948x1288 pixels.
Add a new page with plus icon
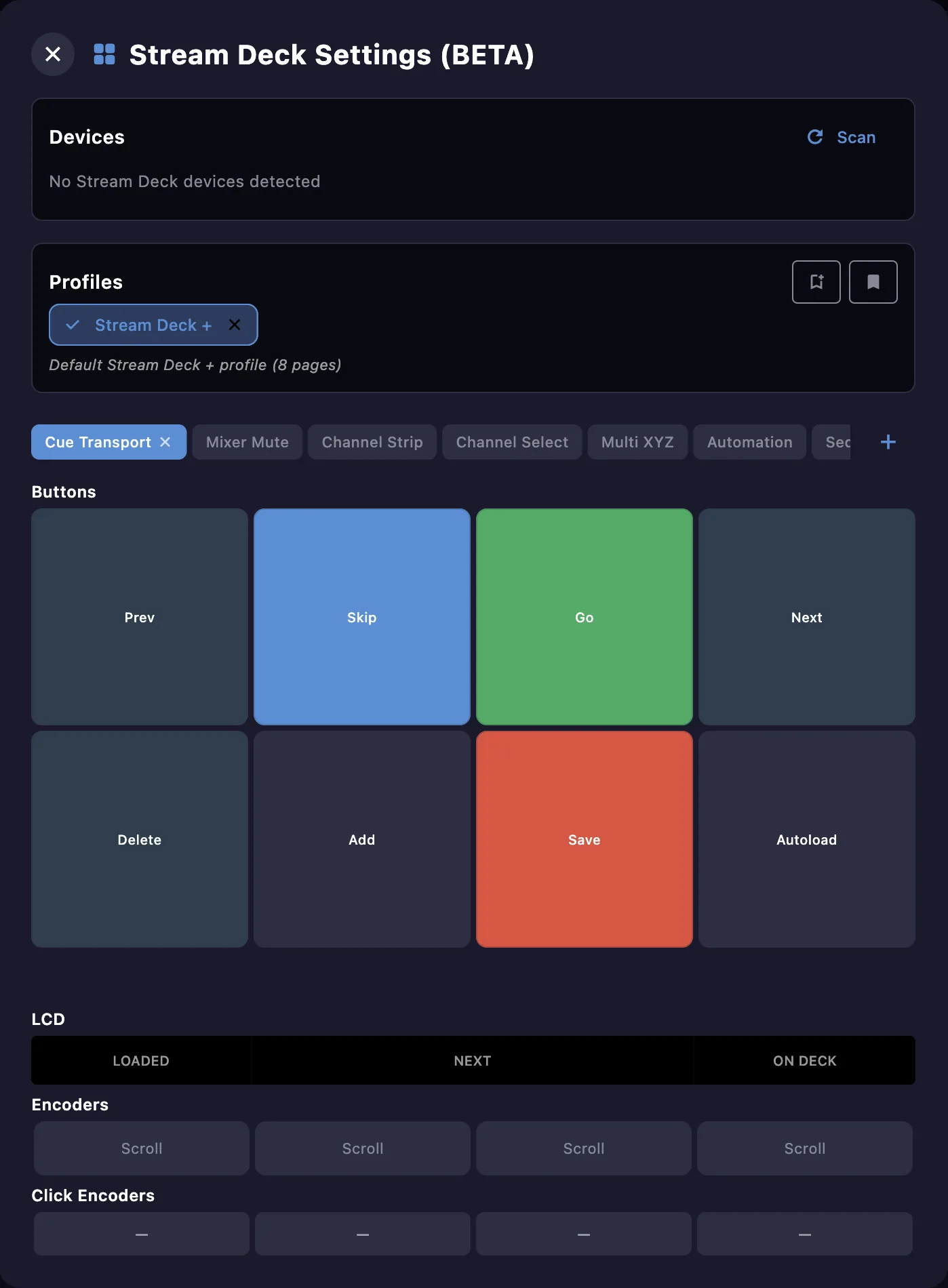pyautogui.click(x=888, y=442)
